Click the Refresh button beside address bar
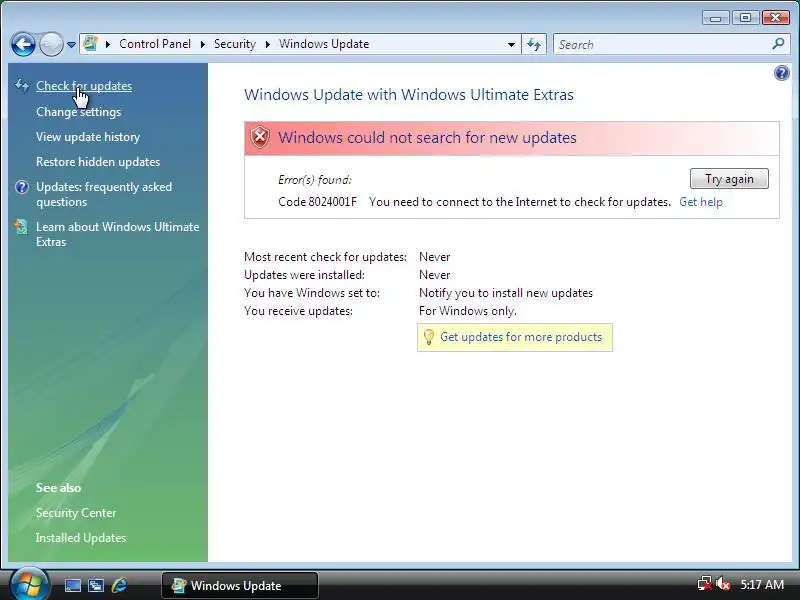 [534, 44]
